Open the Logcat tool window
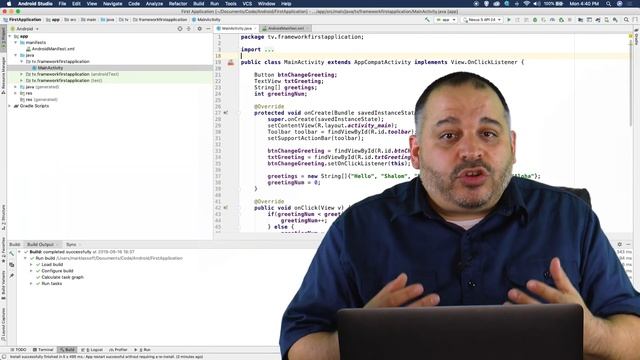Image resolution: width=640 pixels, height=360 pixels. [92, 350]
